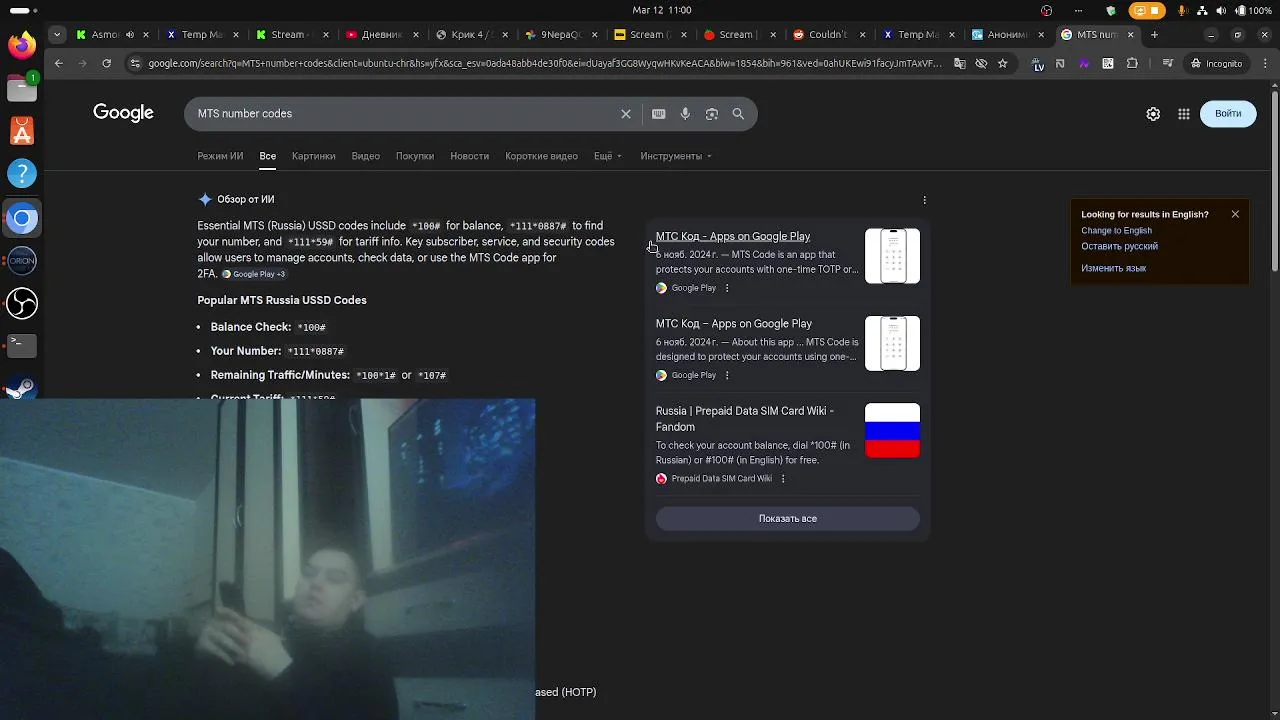Bookmark this page with the star
This screenshot has width=1280, height=720.
(x=1002, y=63)
